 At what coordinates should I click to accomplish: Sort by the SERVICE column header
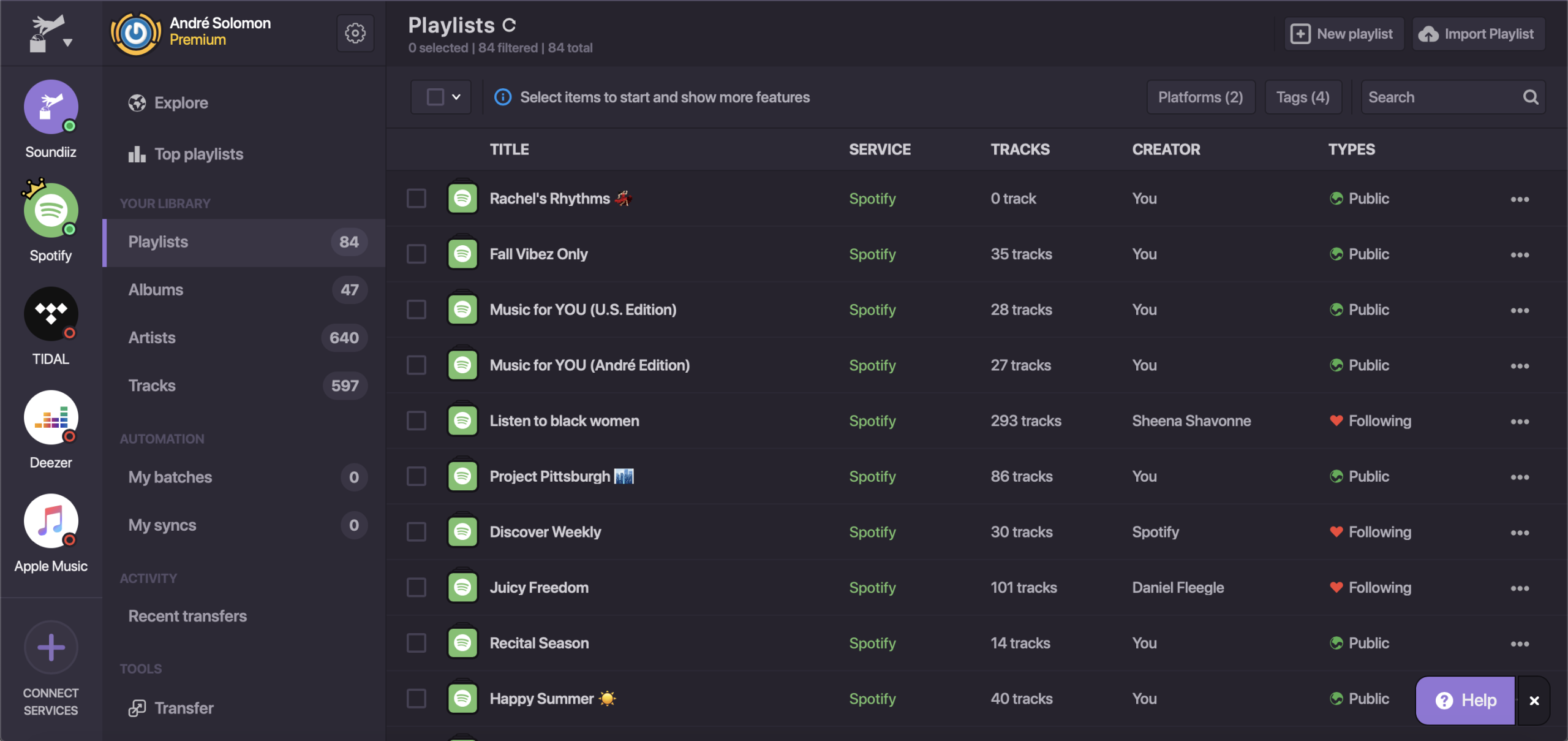pyautogui.click(x=880, y=149)
